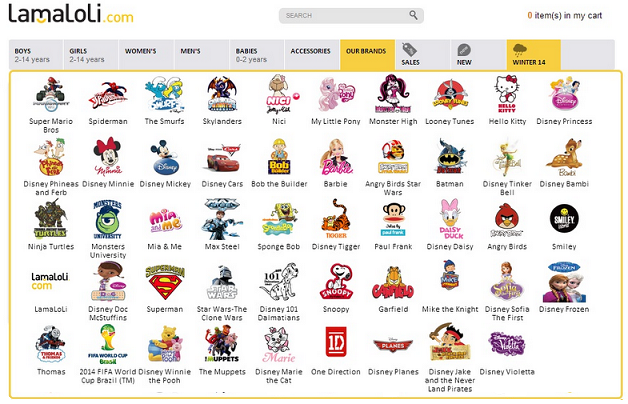Click the search magnifier icon

tap(413, 15)
